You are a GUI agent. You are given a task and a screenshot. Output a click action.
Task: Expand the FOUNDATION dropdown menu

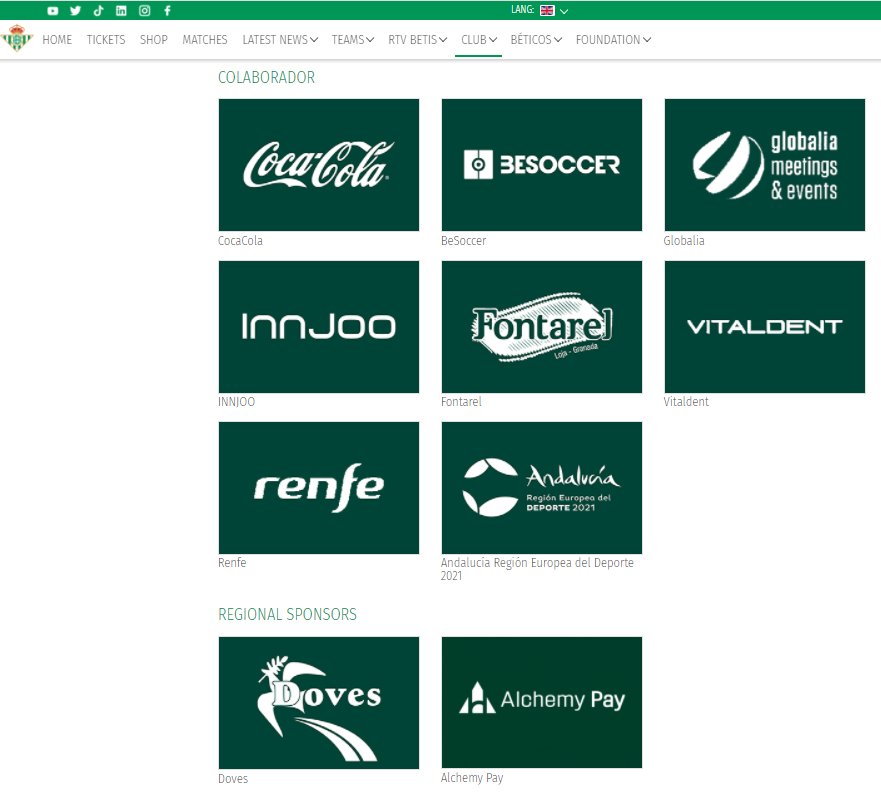point(614,40)
